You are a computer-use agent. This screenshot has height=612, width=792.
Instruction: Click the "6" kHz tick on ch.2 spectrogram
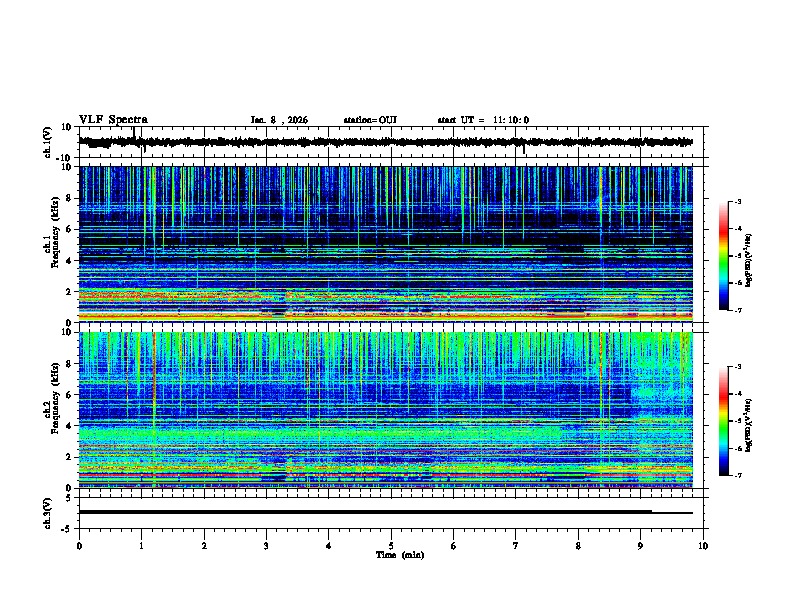click(x=69, y=395)
